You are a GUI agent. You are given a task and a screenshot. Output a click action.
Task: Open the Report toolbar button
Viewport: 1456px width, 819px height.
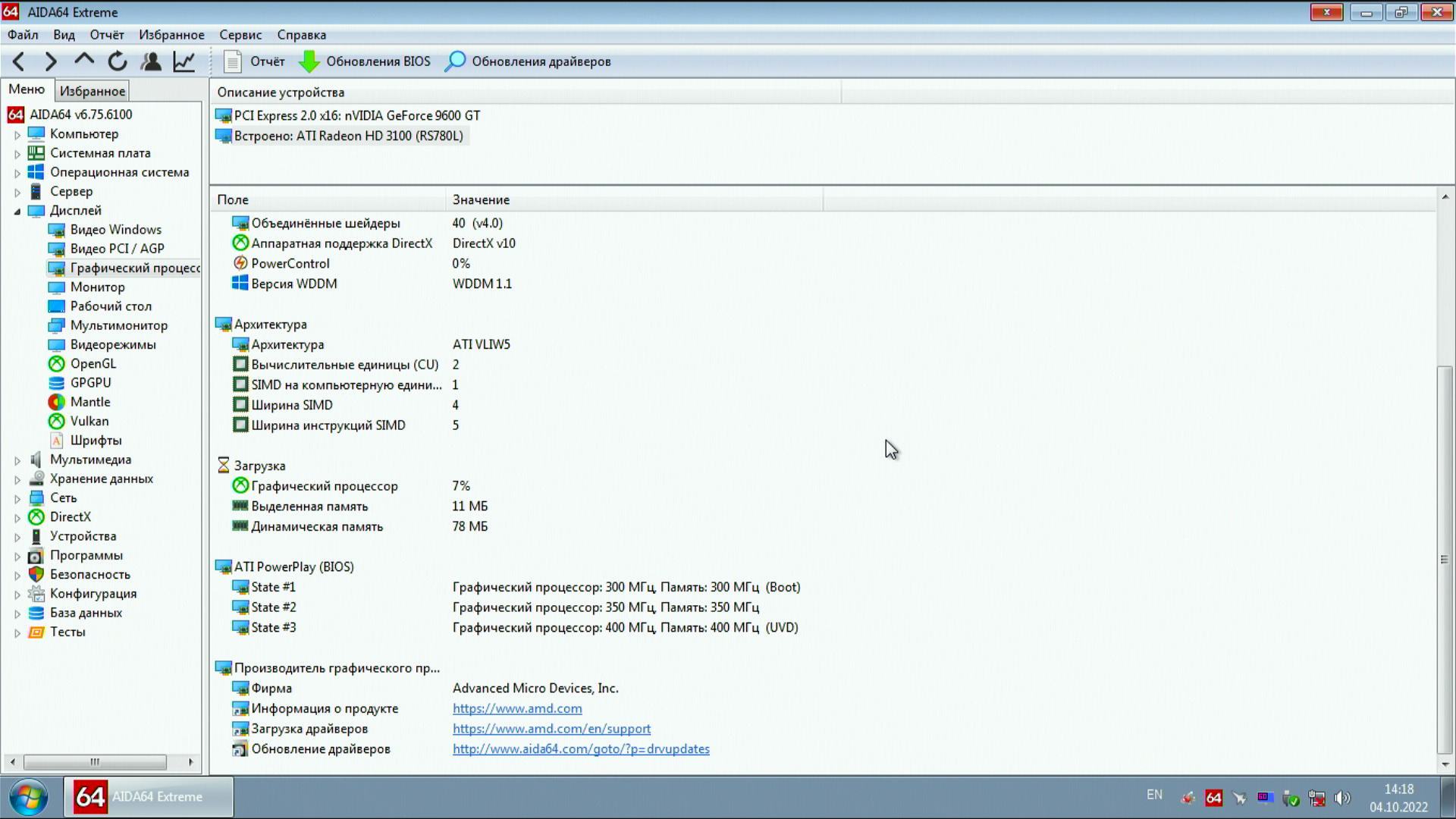tap(254, 61)
